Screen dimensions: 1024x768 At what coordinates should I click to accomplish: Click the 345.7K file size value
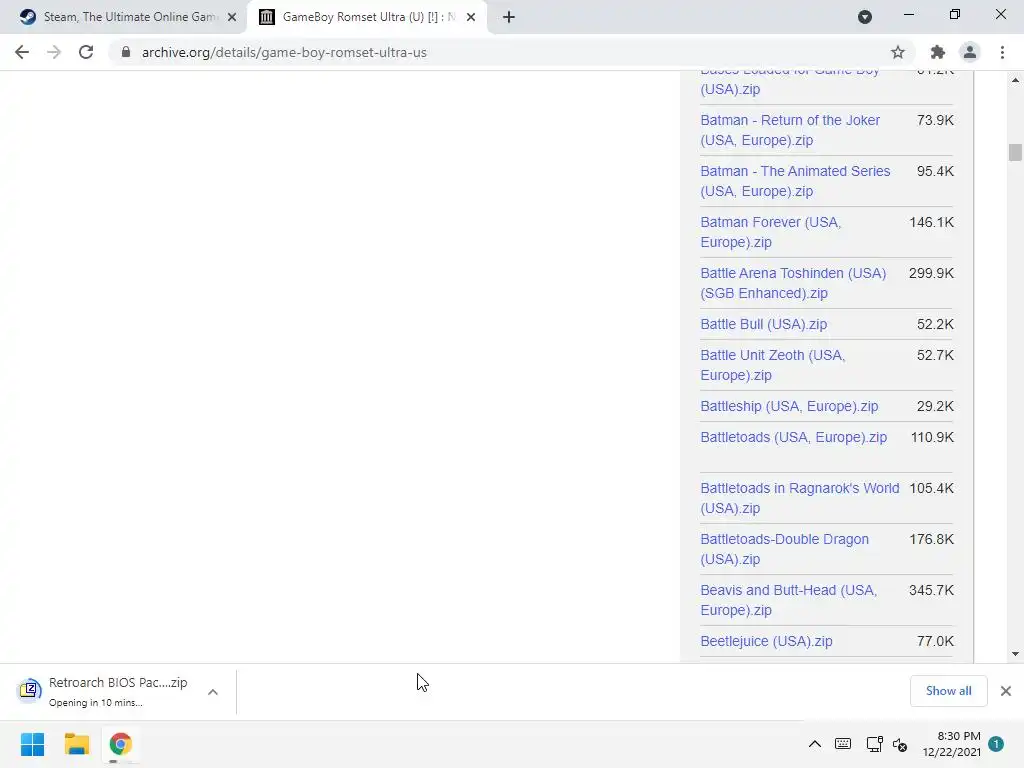coord(931,590)
